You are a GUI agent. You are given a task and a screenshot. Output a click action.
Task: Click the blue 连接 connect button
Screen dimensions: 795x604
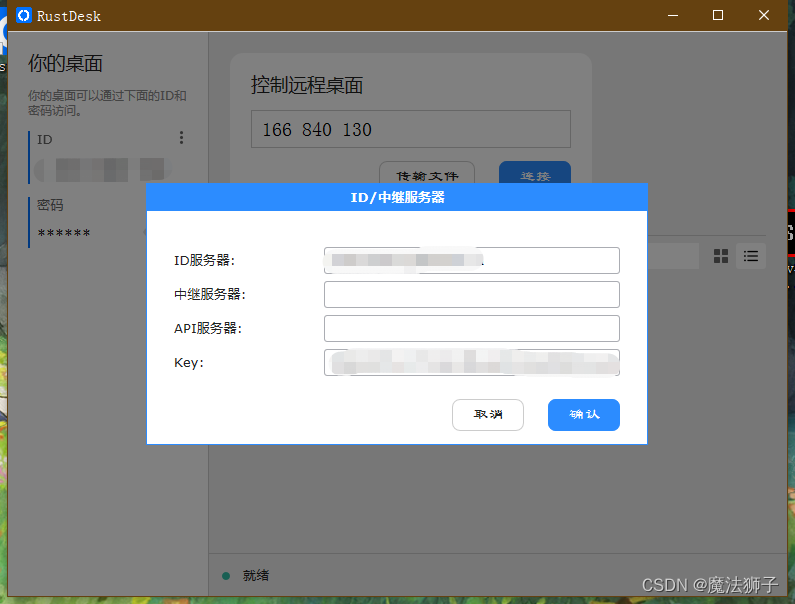tap(535, 173)
